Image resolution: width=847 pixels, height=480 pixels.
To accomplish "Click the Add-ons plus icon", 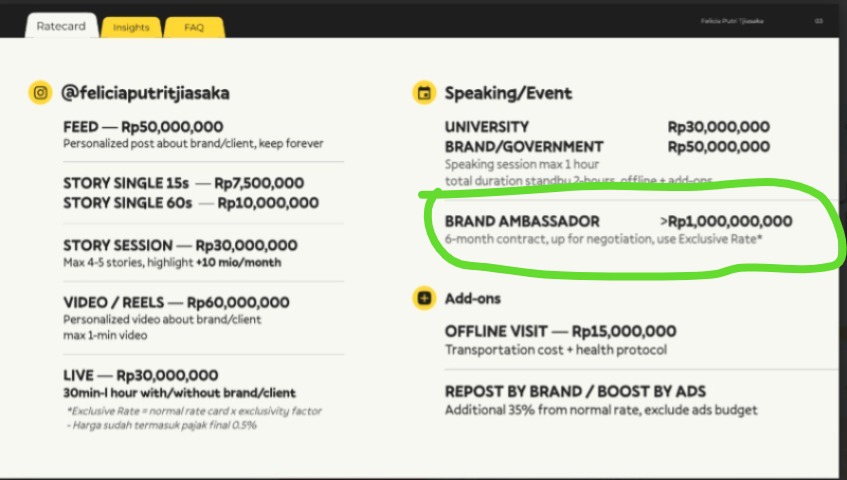I will [424, 298].
